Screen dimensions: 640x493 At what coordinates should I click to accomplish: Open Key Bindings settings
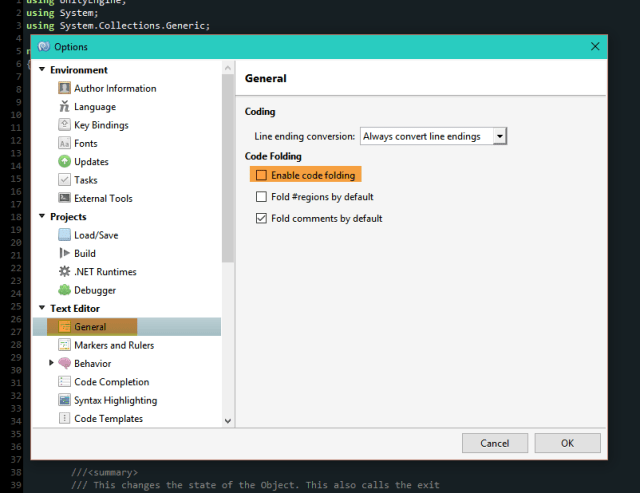click(101, 125)
